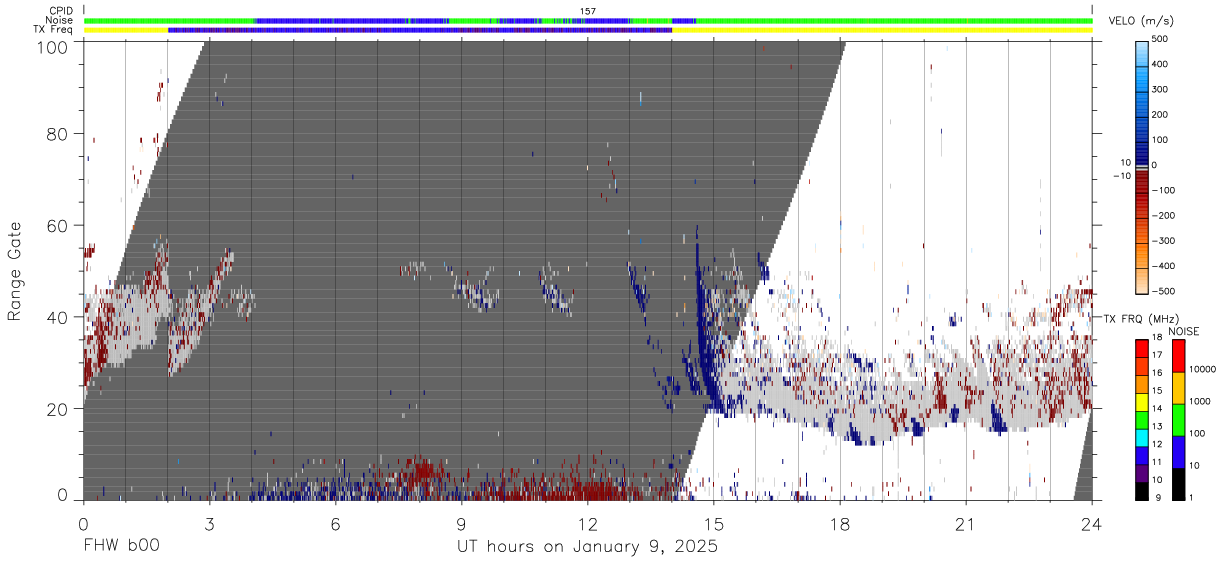The width and height of the screenshot is (1228, 567).
Task: Click the TX Freq row label
Action: (x=53, y=30)
